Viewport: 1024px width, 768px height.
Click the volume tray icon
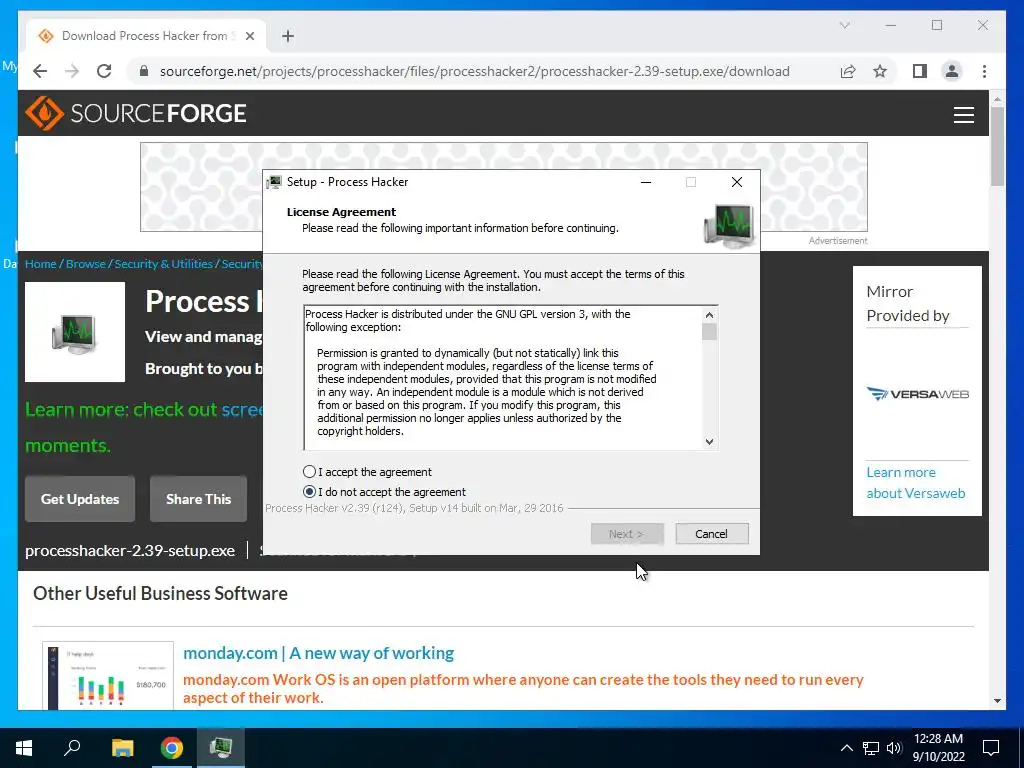(894, 748)
